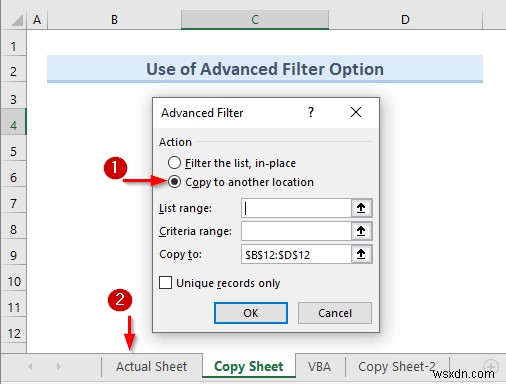Collapse dialog using Copy to selector icon

361,254
